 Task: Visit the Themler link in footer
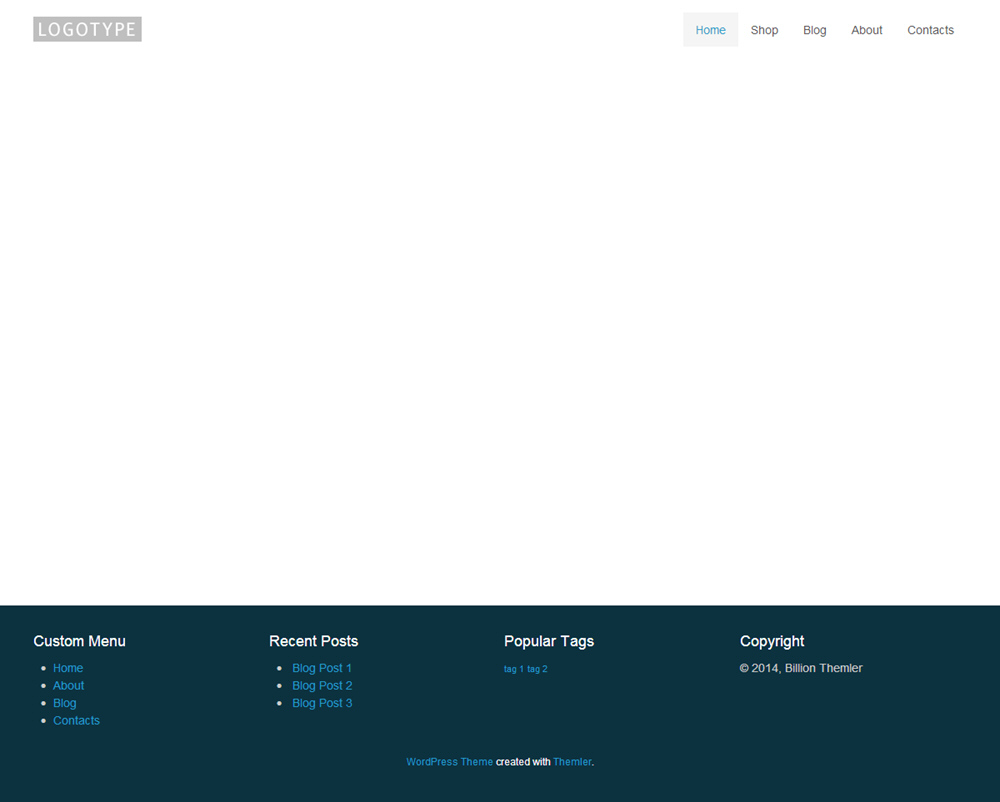572,762
